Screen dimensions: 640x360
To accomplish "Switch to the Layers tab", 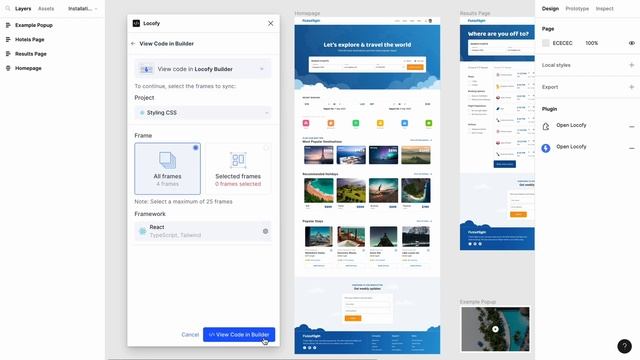I will click(23, 8).
